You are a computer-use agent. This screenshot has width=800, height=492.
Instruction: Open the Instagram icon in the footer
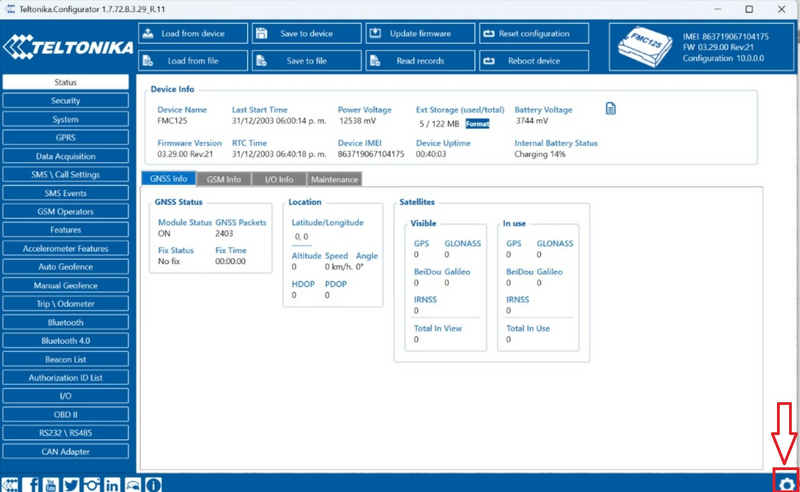(92, 484)
